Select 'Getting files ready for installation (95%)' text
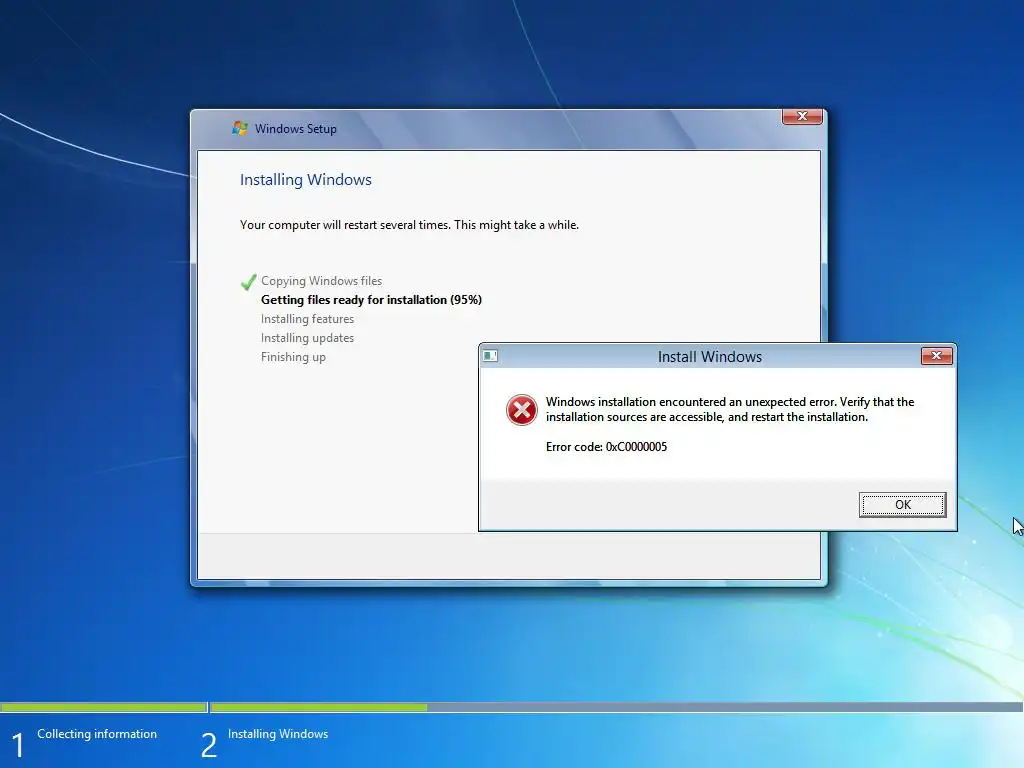The width and height of the screenshot is (1024, 768). coord(371,300)
